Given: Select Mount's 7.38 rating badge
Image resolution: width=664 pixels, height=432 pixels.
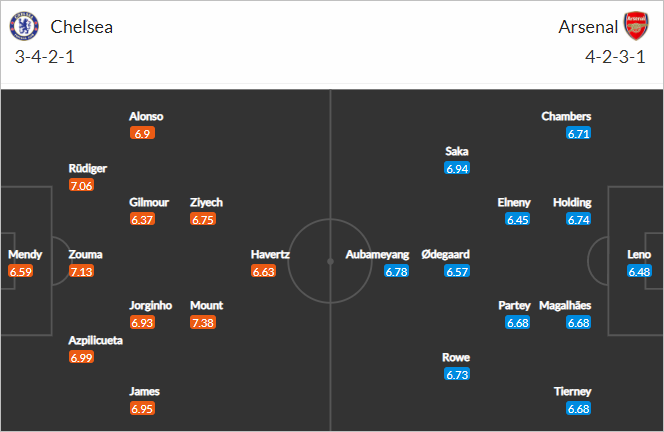Looking at the screenshot, I should [203, 323].
